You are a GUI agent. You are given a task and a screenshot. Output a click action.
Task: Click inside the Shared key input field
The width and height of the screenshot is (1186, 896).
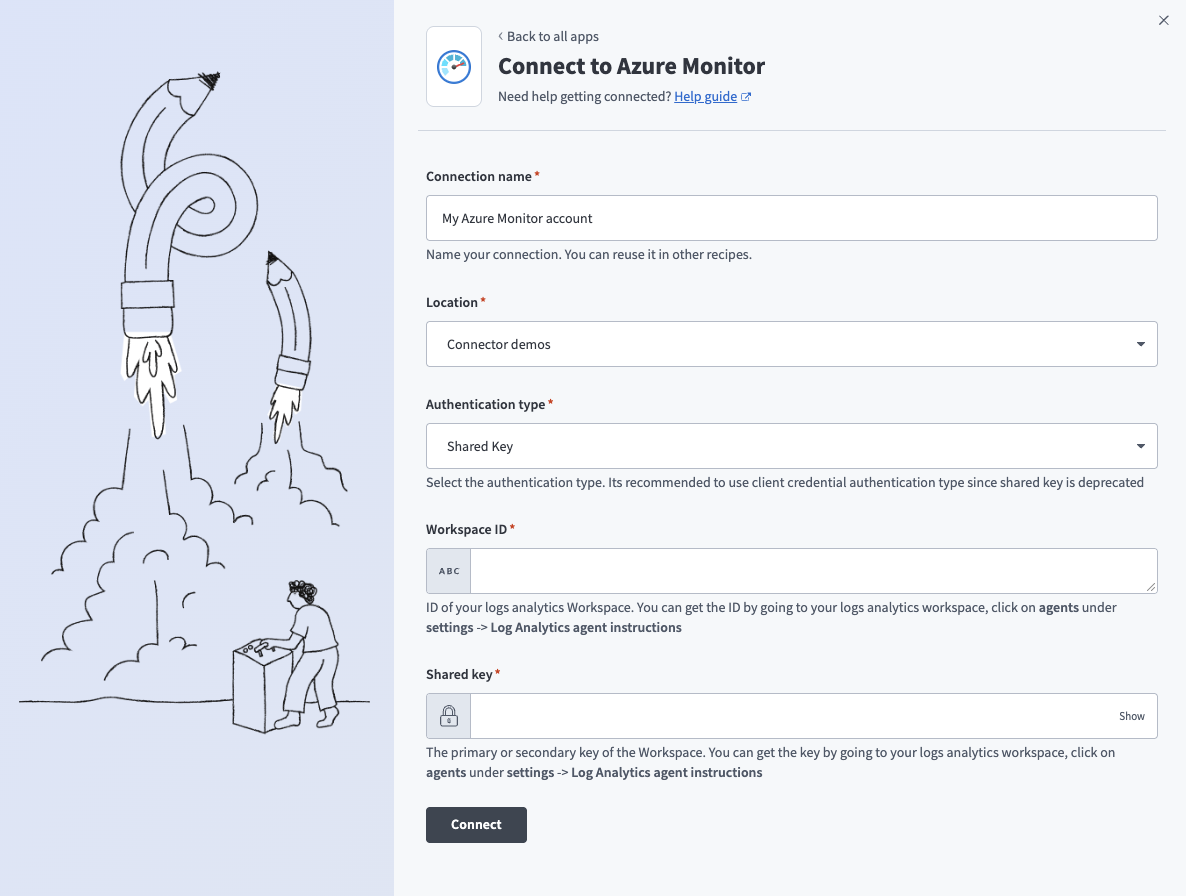click(790, 715)
